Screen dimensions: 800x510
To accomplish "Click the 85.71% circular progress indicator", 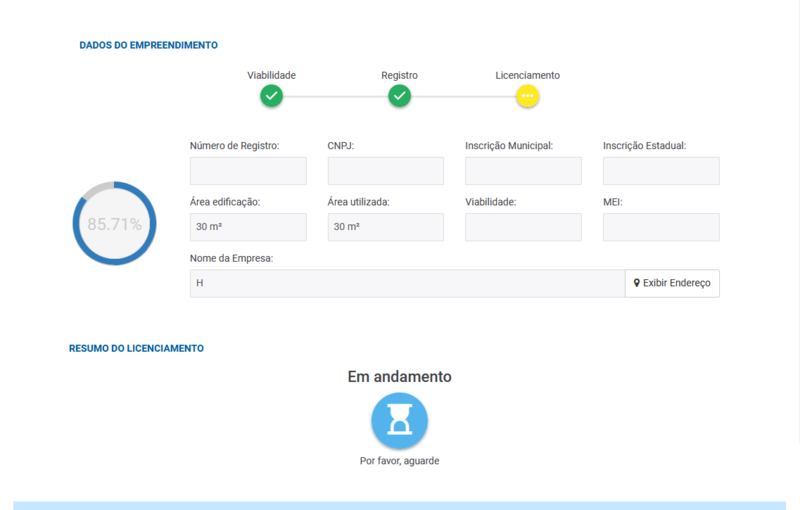I will 114,224.
